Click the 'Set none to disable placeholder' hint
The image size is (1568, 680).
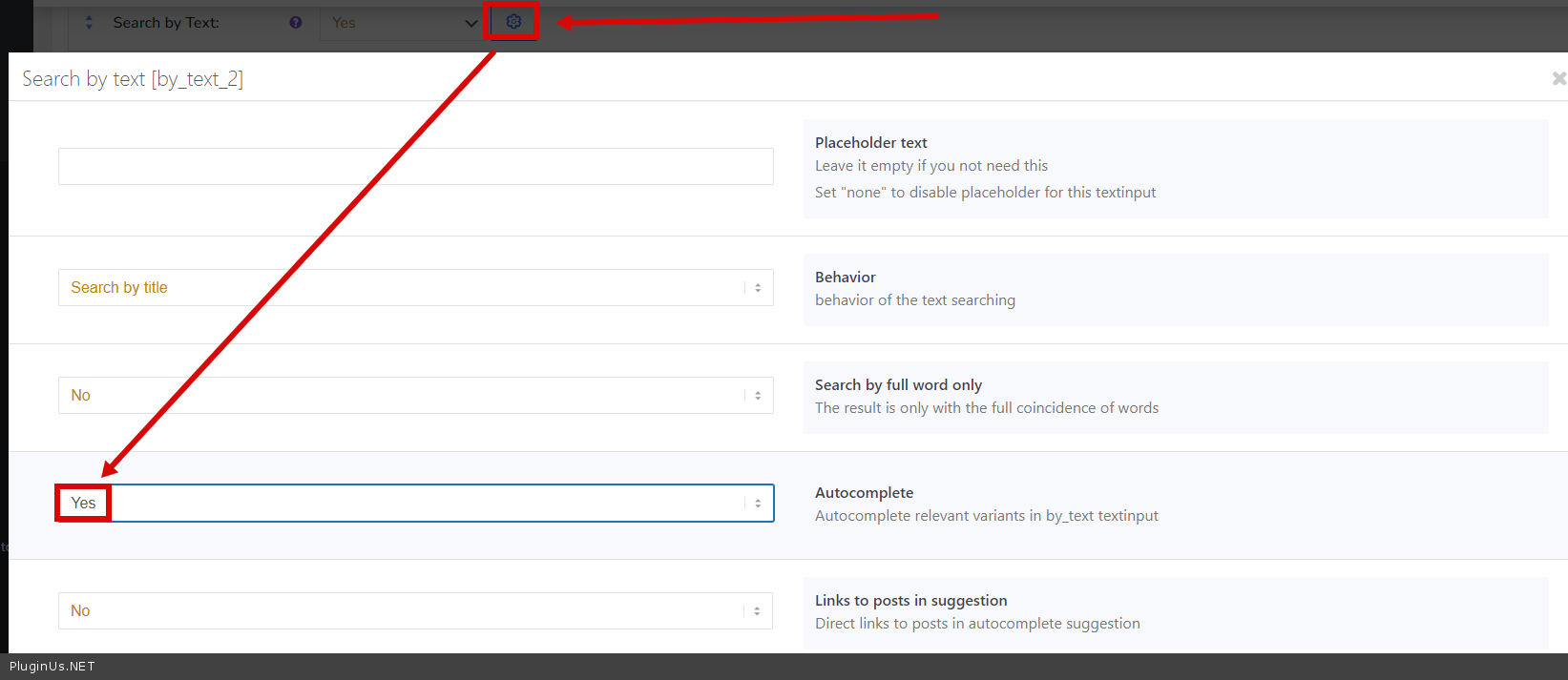pyautogui.click(x=985, y=192)
